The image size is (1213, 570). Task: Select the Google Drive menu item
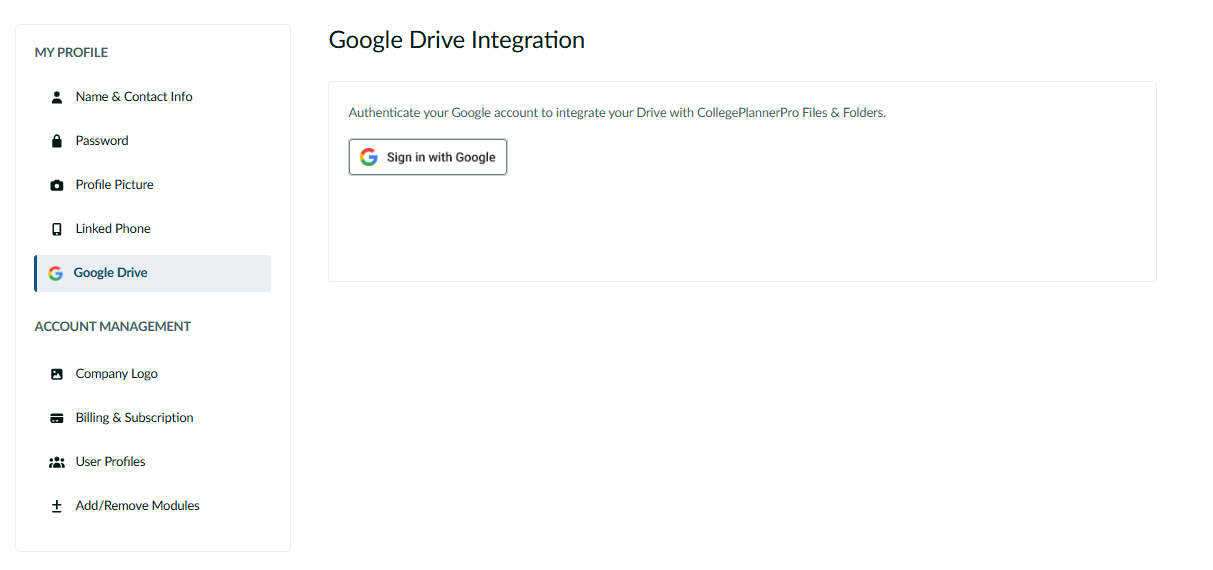click(111, 273)
